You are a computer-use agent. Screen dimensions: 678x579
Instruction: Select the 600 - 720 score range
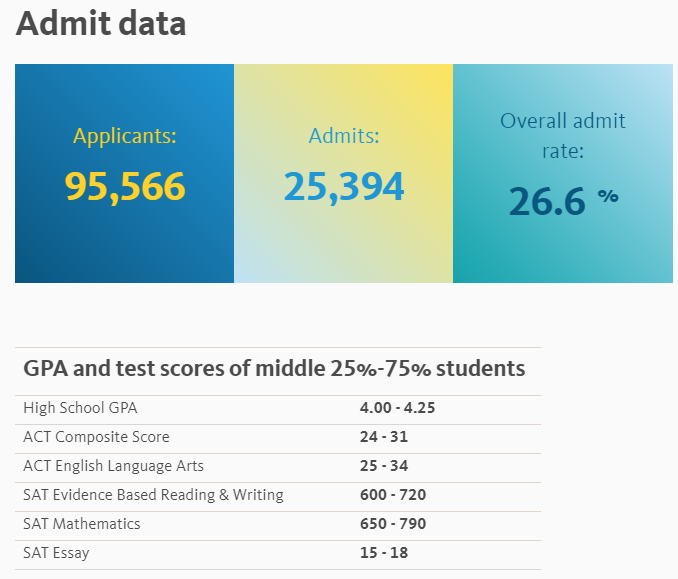click(392, 495)
